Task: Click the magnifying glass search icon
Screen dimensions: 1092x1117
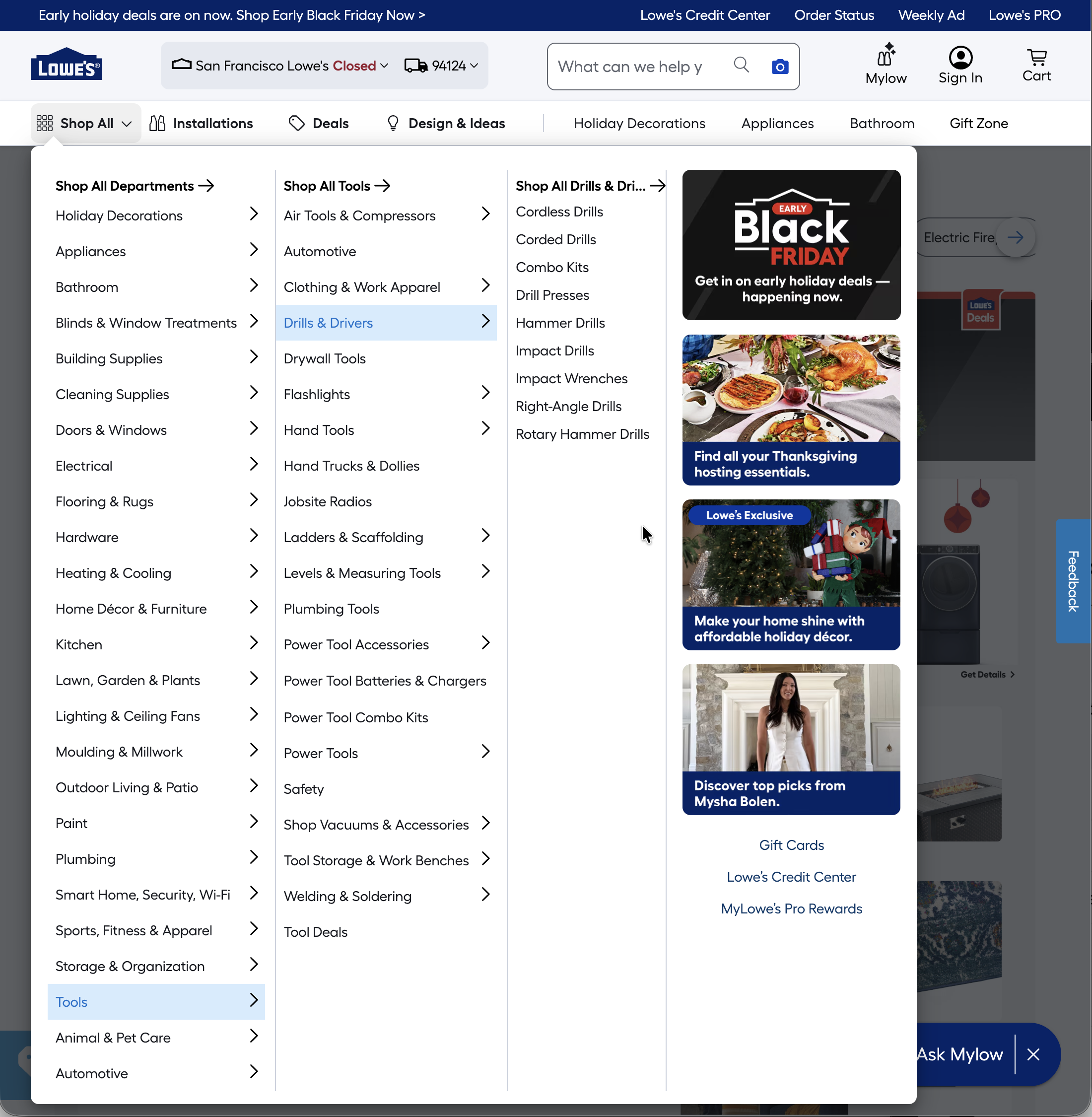Action: coord(741,66)
